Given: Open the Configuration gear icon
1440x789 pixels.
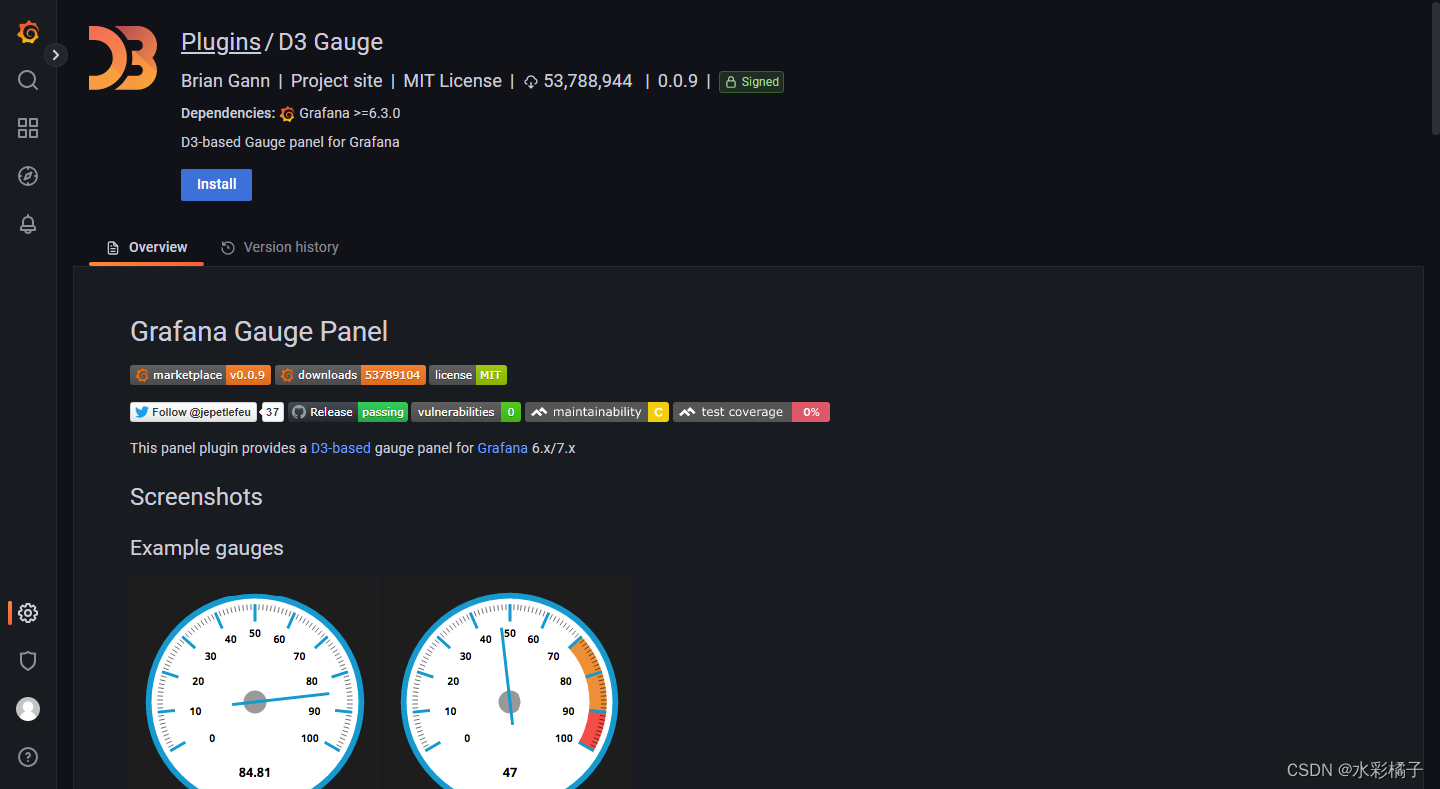Looking at the screenshot, I should 28,613.
